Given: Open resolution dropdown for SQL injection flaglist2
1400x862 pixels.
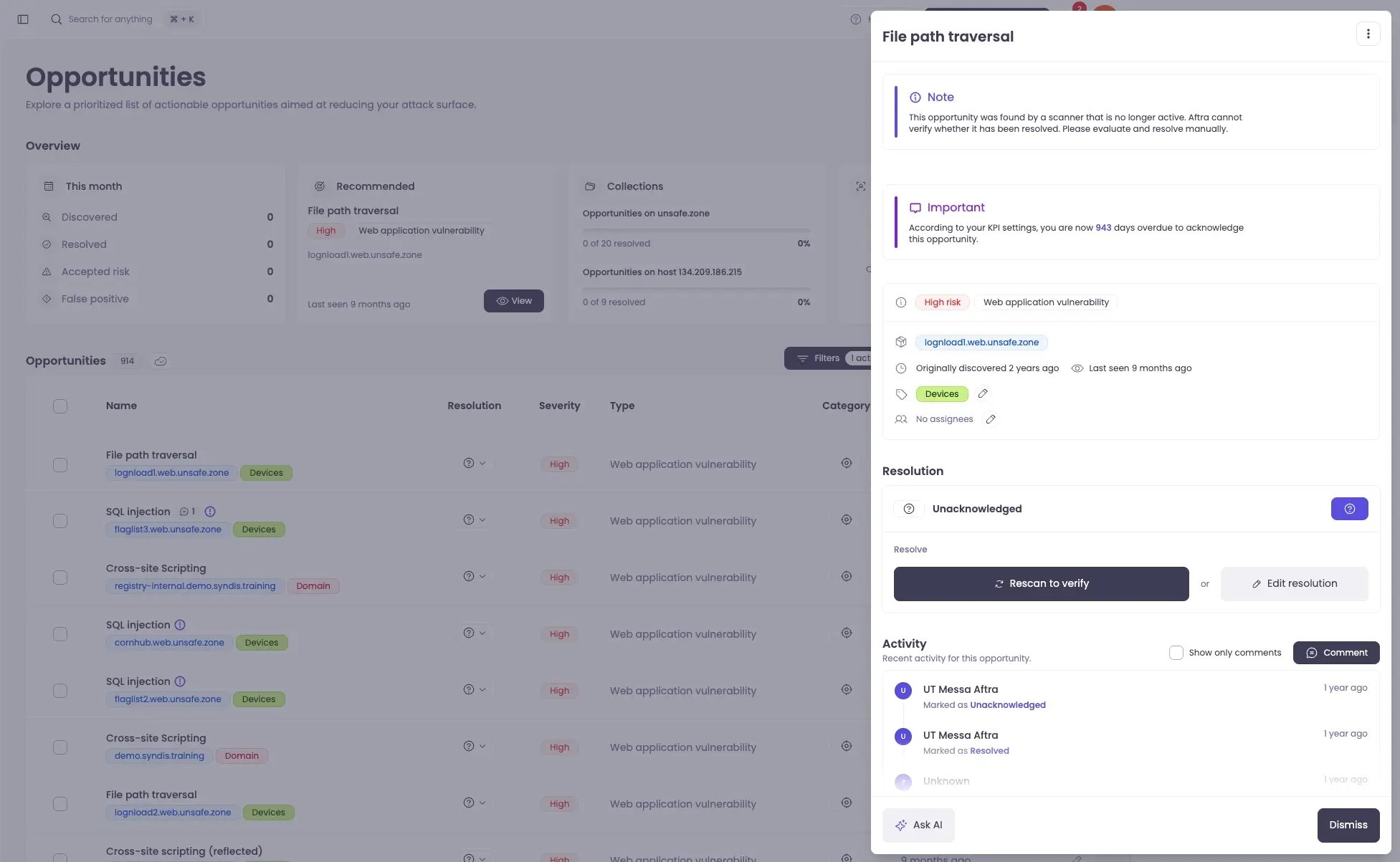Looking at the screenshot, I should coord(475,689).
